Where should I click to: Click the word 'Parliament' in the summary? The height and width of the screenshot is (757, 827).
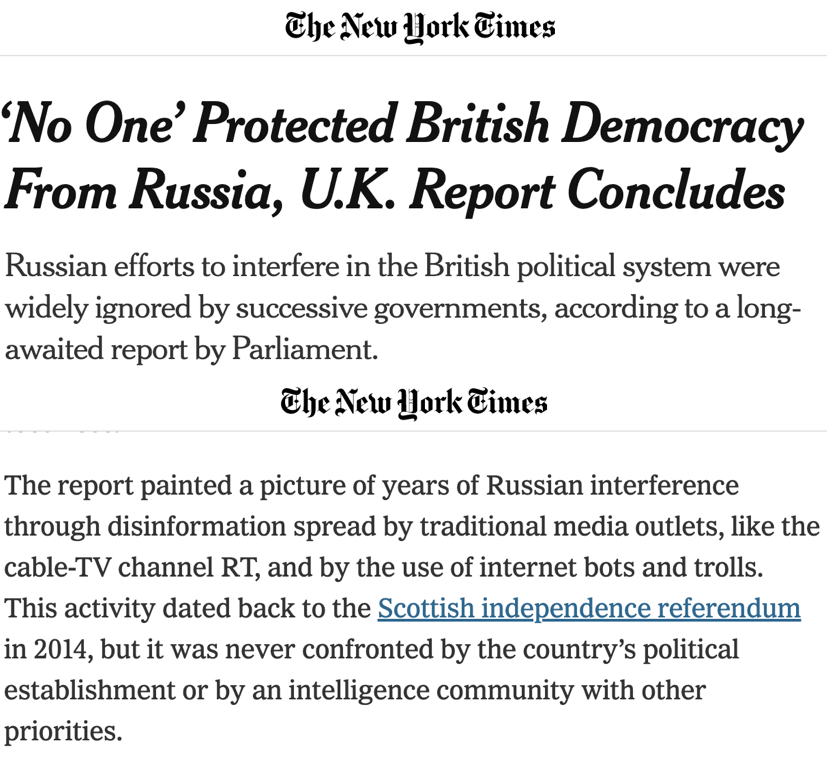pyautogui.click(x=303, y=349)
